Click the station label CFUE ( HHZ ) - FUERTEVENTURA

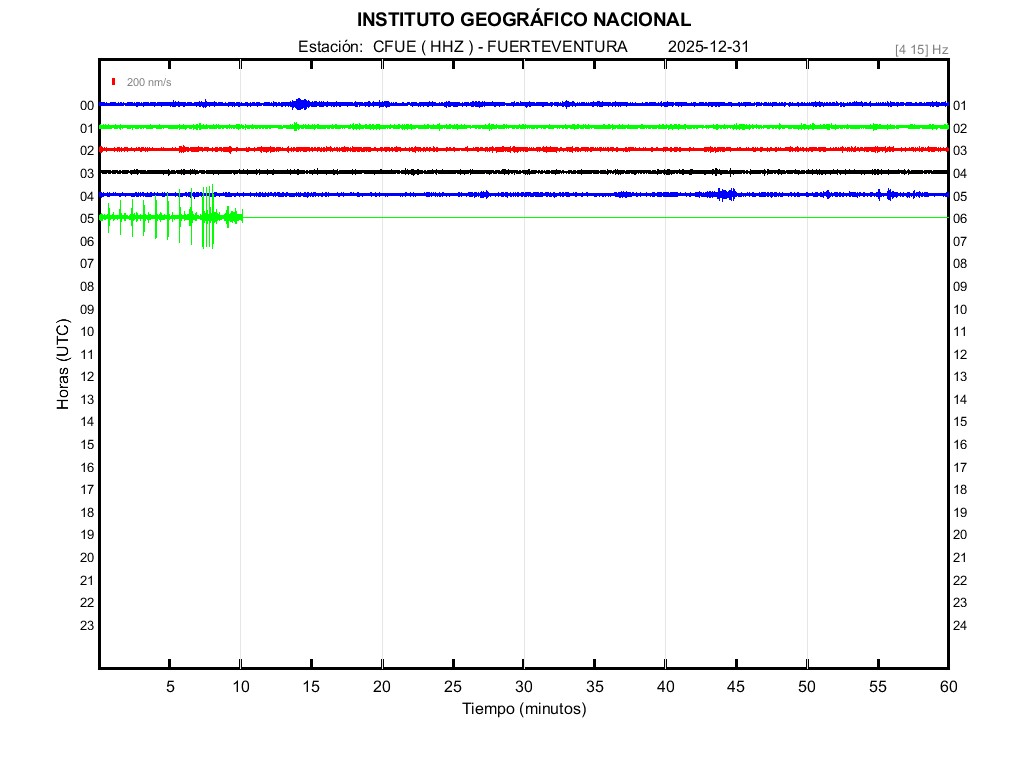pos(500,47)
